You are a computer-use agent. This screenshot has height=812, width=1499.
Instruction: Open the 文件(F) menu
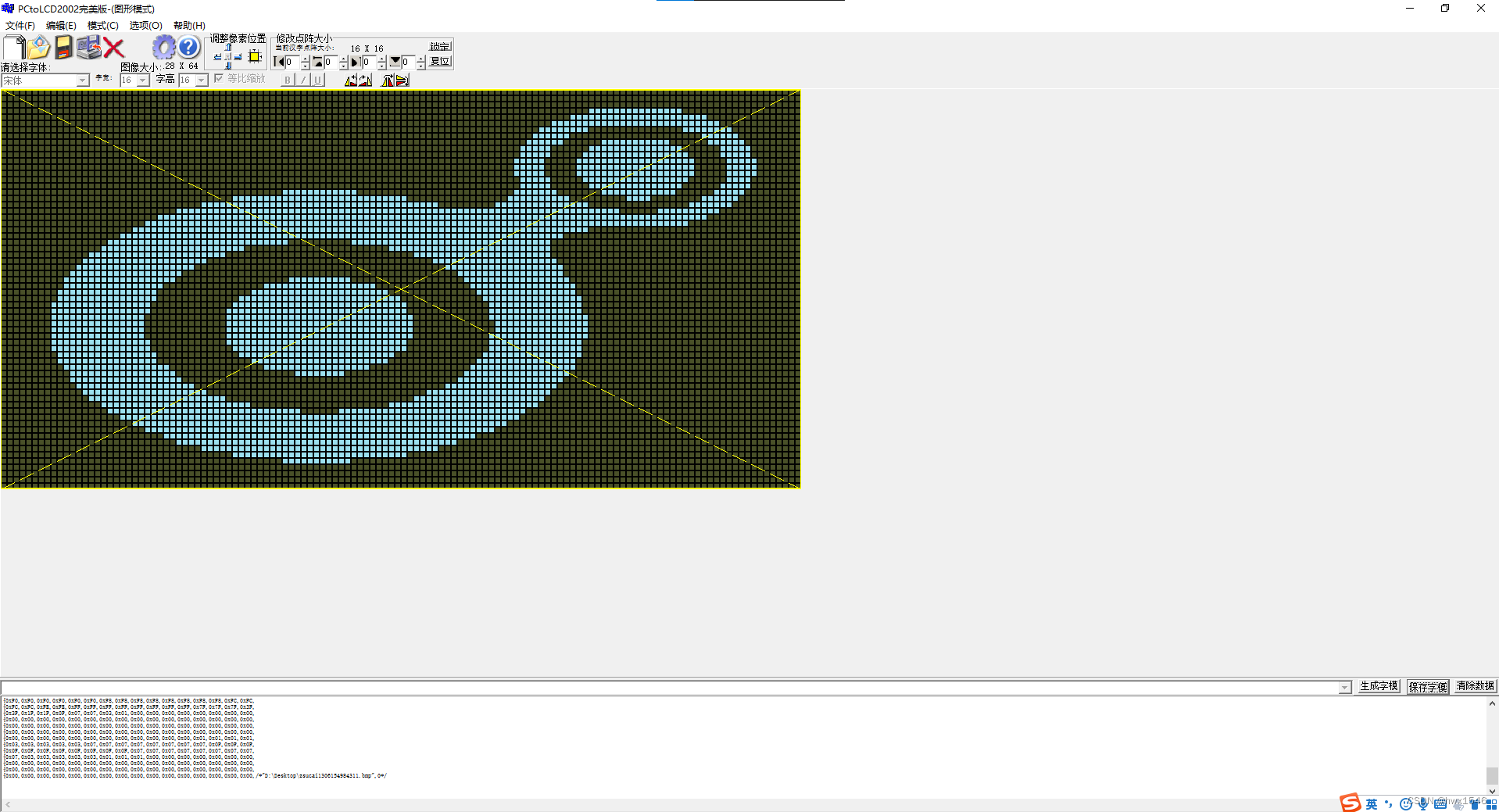[x=20, y=25]
